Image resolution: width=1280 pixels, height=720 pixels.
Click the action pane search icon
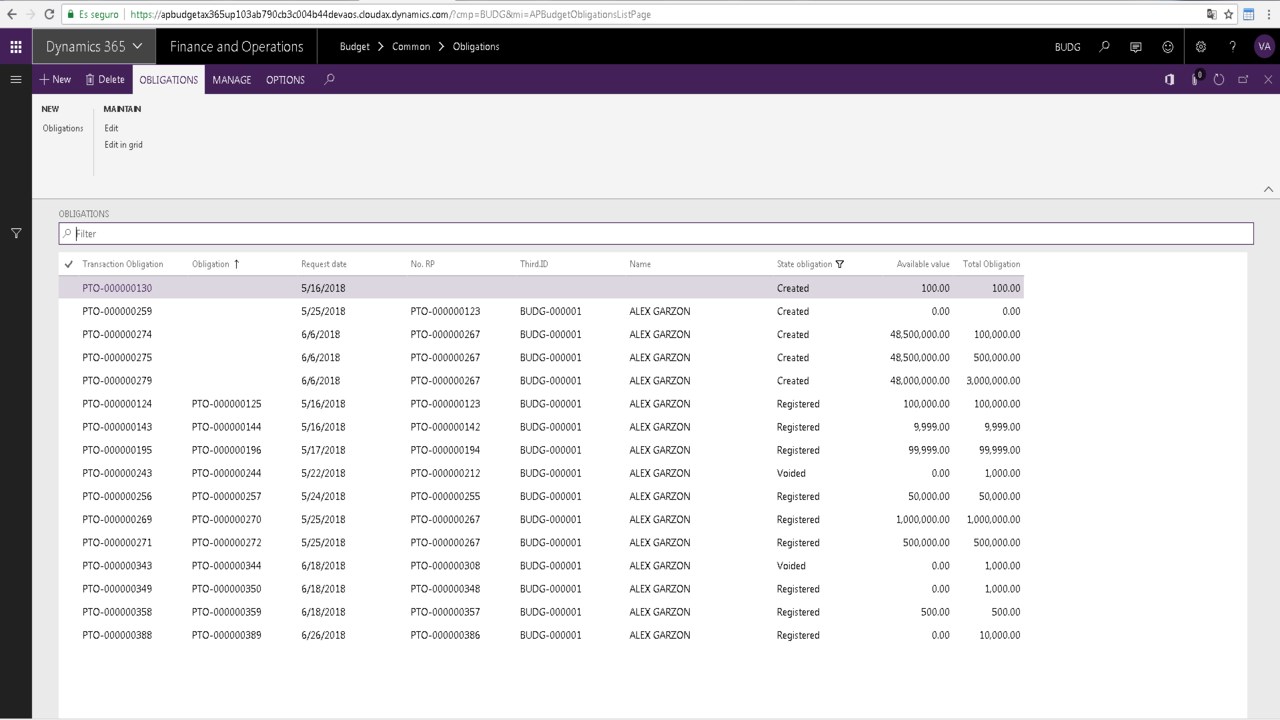point(330,79)
